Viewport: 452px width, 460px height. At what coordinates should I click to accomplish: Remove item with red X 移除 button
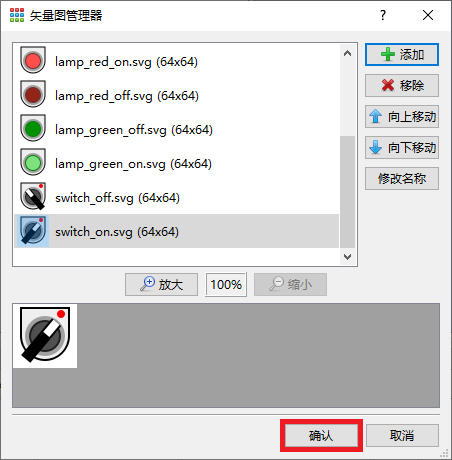(402, 86)
